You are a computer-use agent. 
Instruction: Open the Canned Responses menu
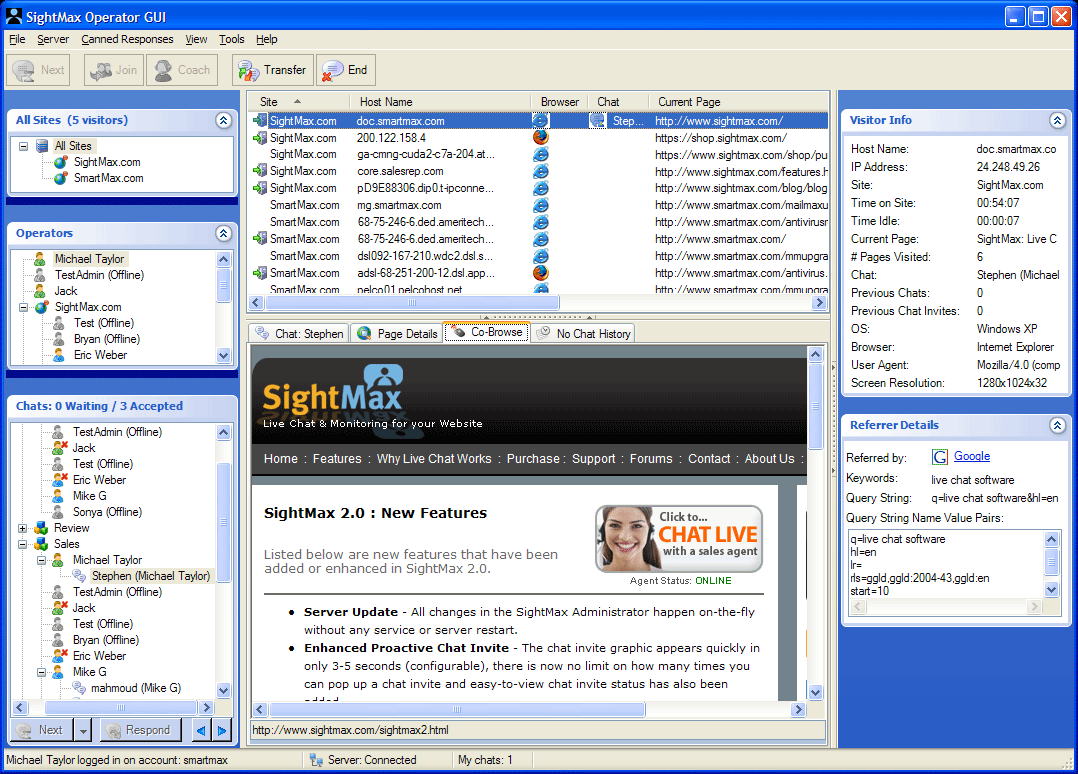[127, 39]
